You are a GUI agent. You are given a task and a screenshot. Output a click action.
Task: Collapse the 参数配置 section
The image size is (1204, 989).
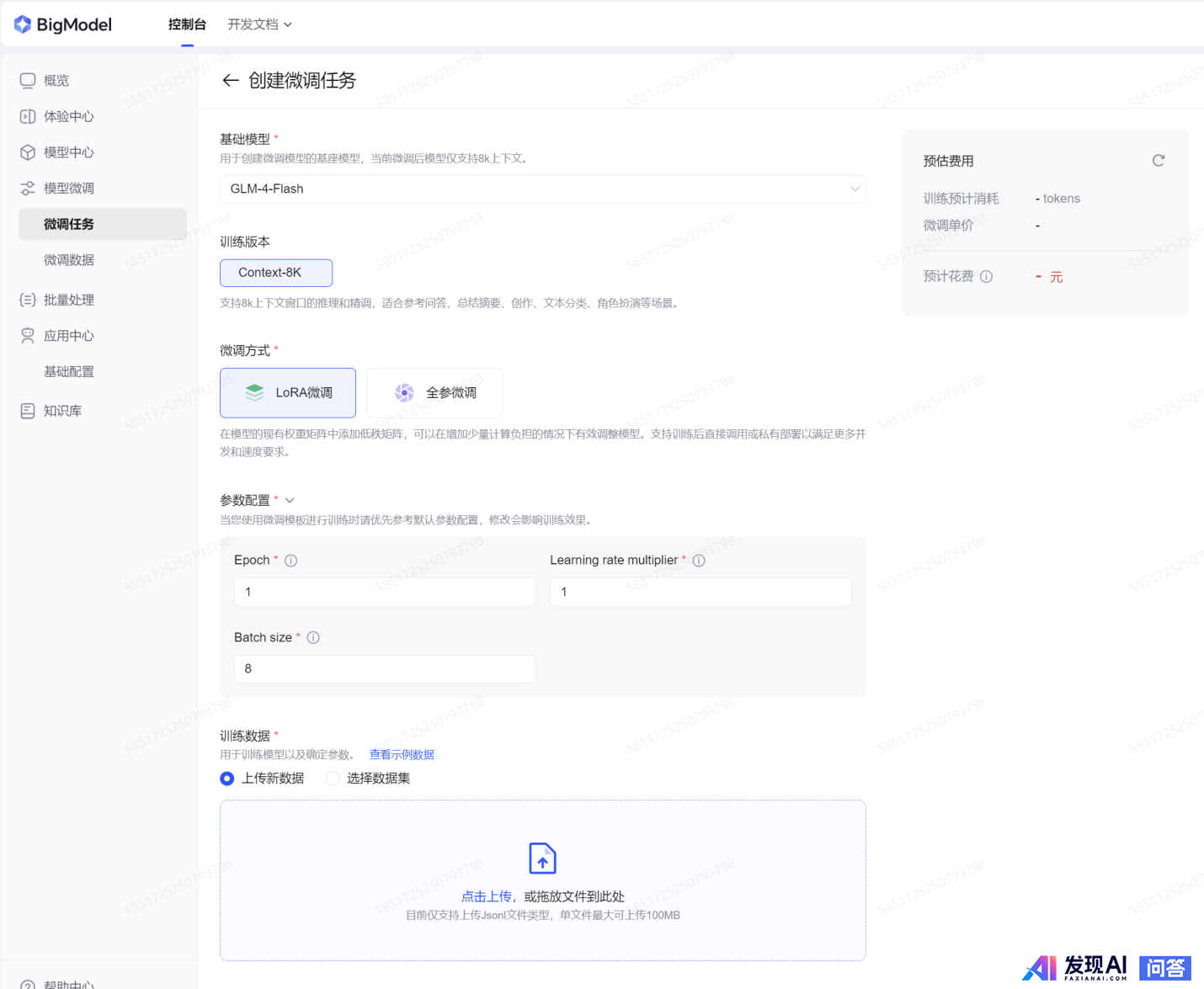290,500
